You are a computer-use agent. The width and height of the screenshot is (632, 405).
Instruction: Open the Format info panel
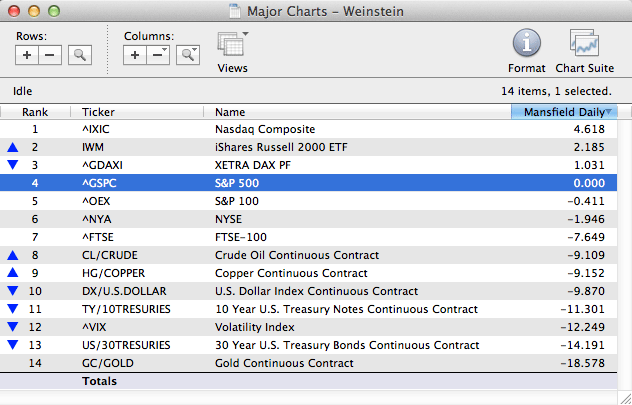pos(527,51)
